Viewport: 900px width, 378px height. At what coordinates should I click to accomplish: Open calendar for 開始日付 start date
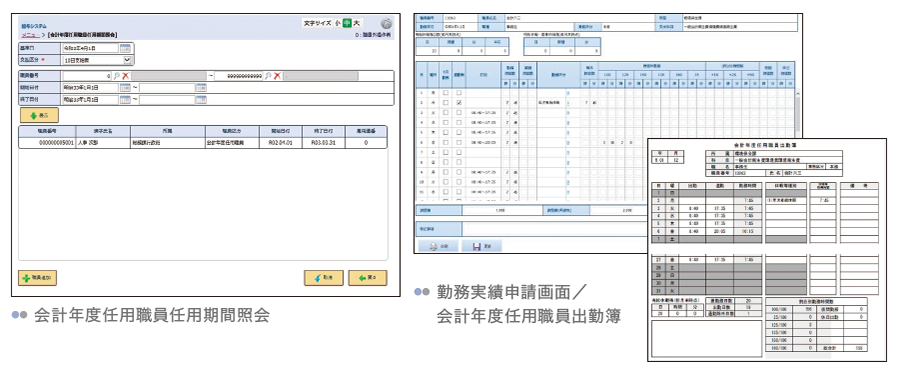pos(125,88)
